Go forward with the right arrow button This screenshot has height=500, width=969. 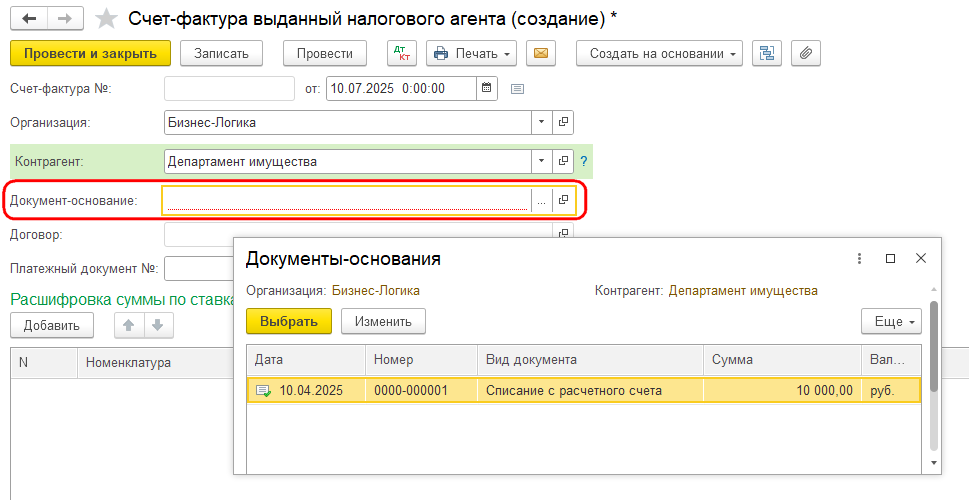pyautogui.click(x=65, y=19)
